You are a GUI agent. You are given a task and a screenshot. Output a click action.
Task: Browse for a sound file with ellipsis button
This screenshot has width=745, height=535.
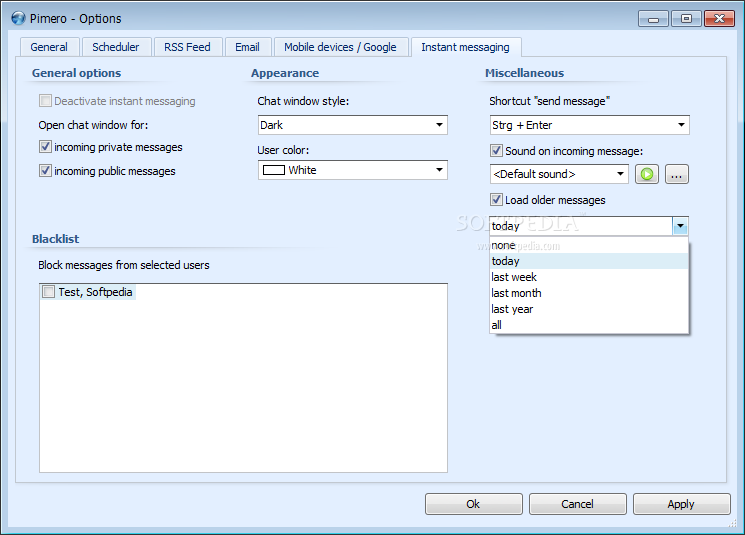(677, 174)
